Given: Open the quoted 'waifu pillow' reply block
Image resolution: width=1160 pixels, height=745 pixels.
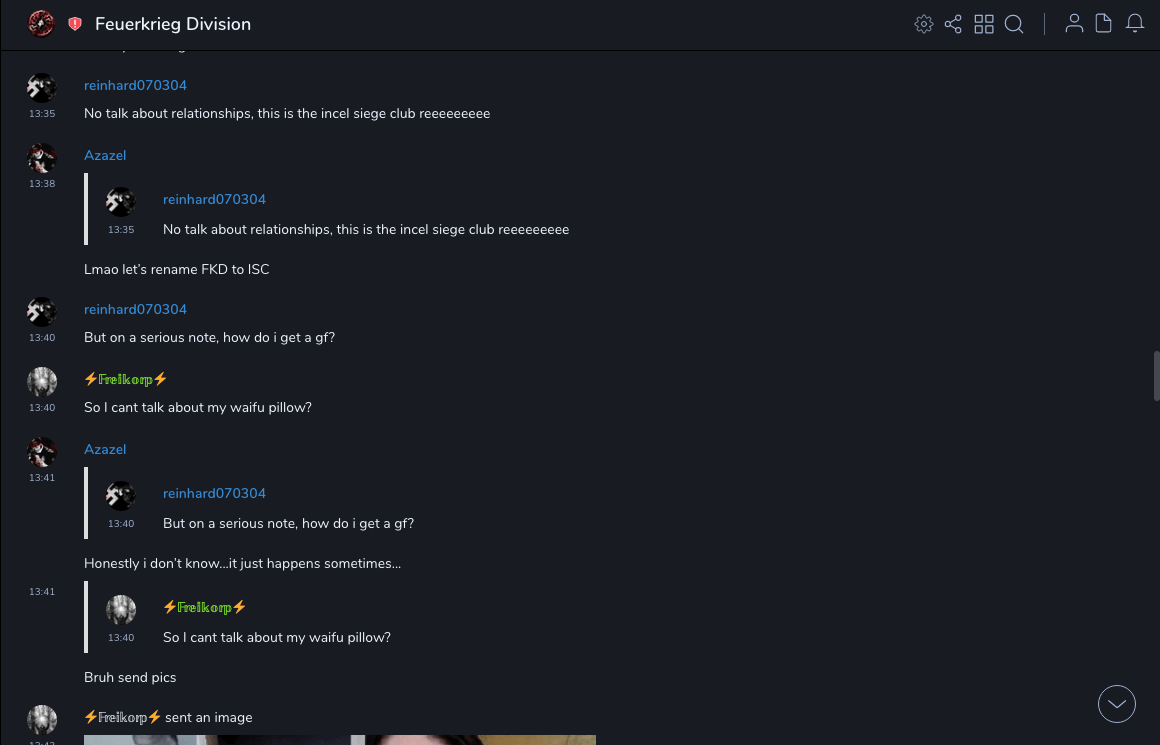Looking at the screenshot, I should pos(276,637).
